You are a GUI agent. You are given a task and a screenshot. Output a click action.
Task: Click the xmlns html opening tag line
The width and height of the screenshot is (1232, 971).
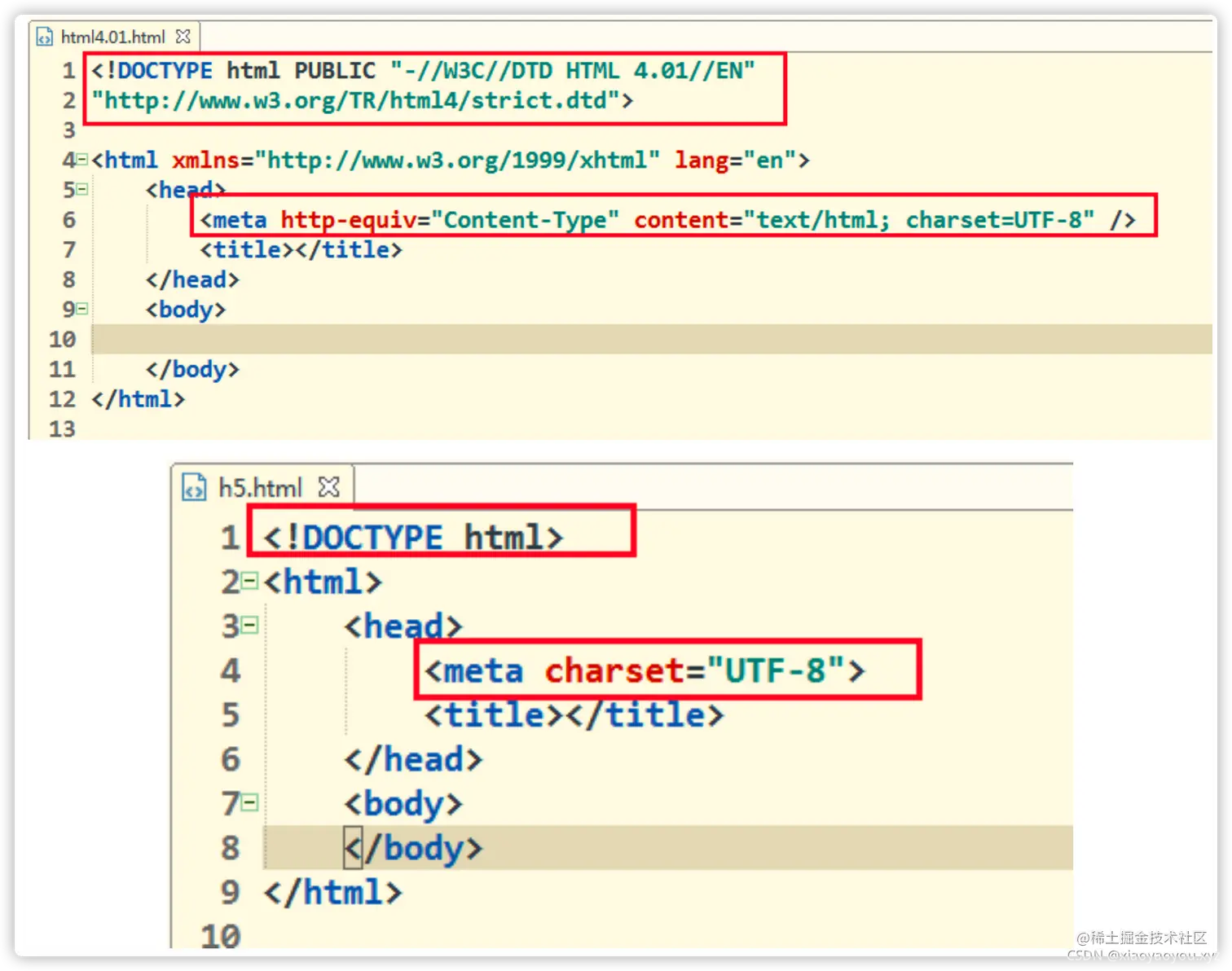tap(451, 160)
